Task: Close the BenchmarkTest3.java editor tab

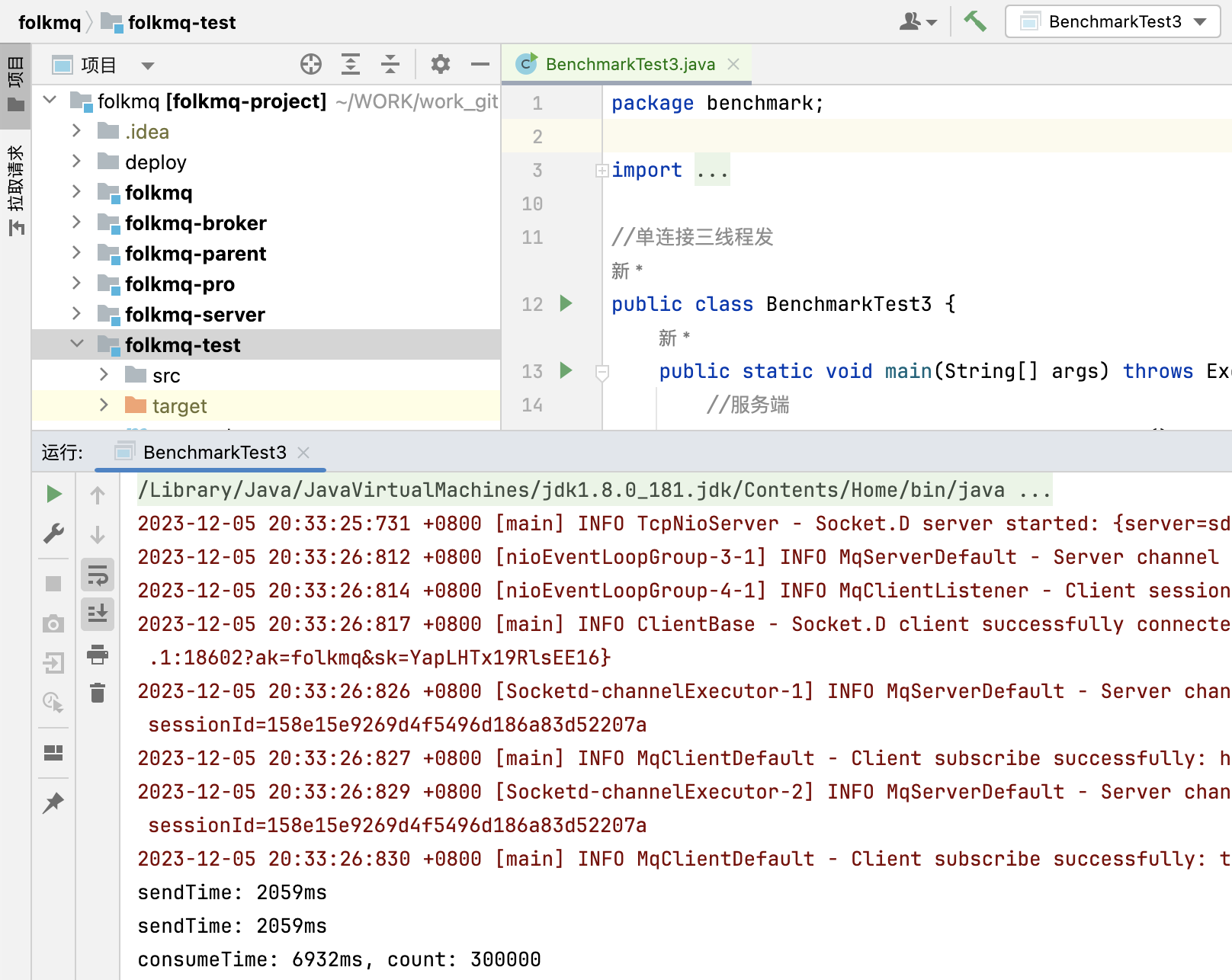Action: [x=733, y=65]
